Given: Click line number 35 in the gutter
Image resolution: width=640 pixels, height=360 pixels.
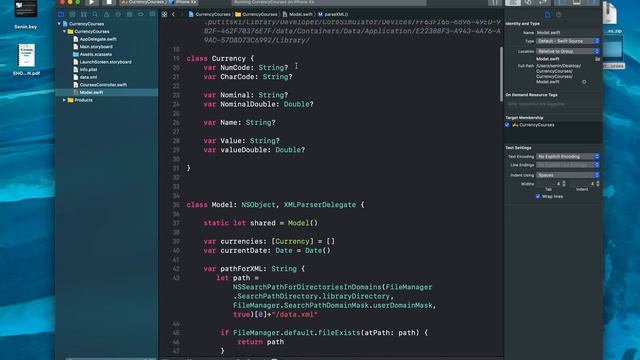Looking at the screenshot, I should coord(176,205).
